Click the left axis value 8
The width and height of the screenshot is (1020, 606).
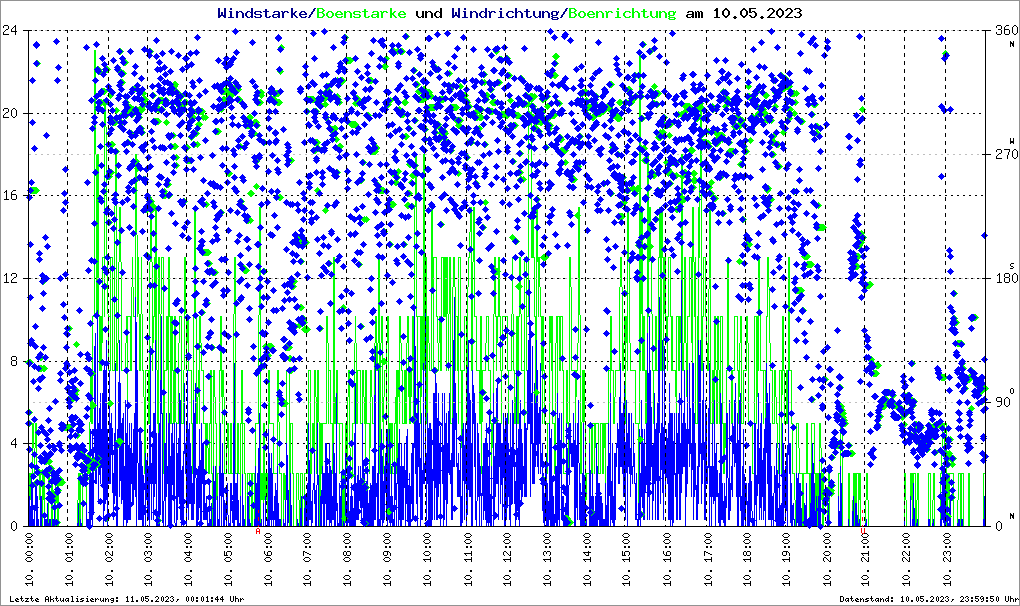[x=14, y=361]
